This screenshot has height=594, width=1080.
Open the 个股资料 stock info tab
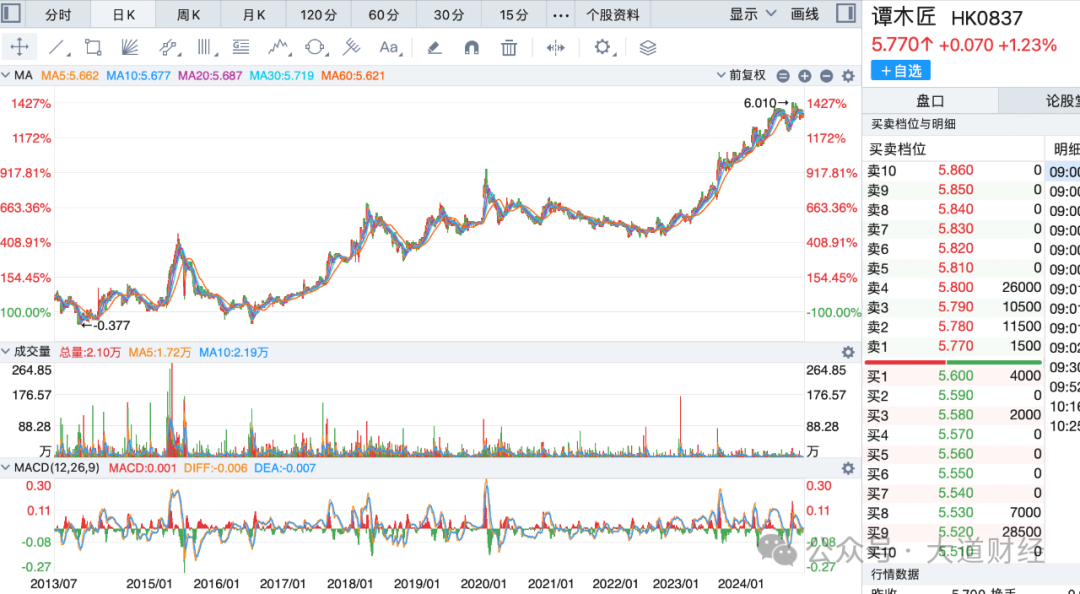pyautogui.click(x=613, y=14)
